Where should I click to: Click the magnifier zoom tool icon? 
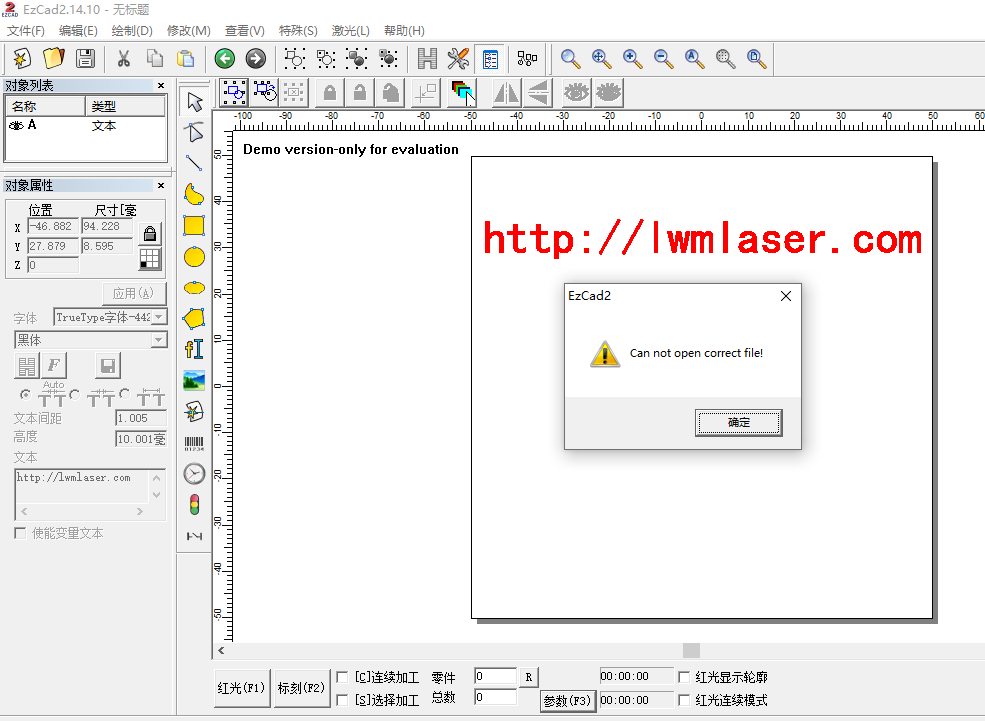[x=570, y=59]
